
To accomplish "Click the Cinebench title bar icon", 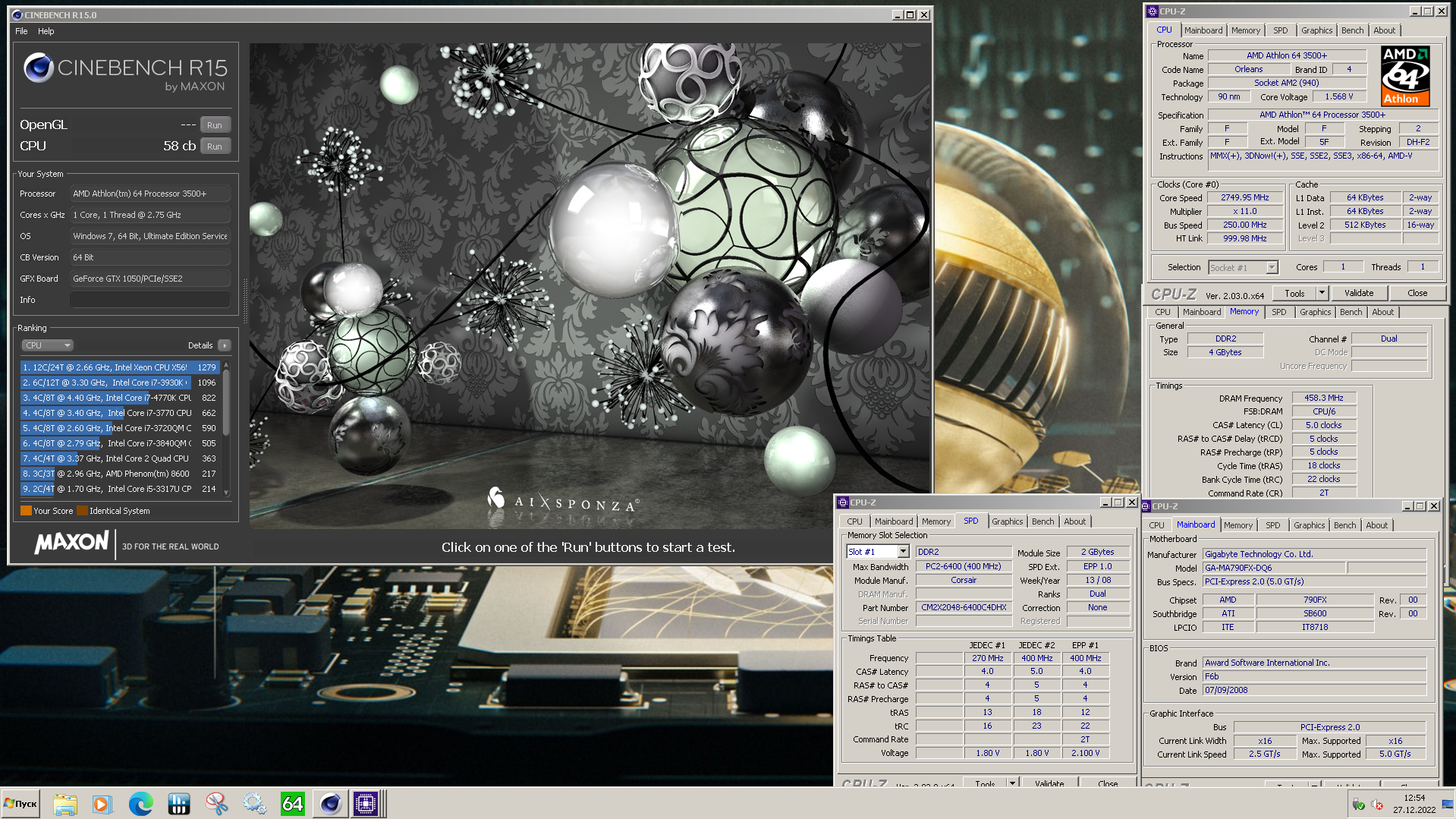I will point(17,15).
